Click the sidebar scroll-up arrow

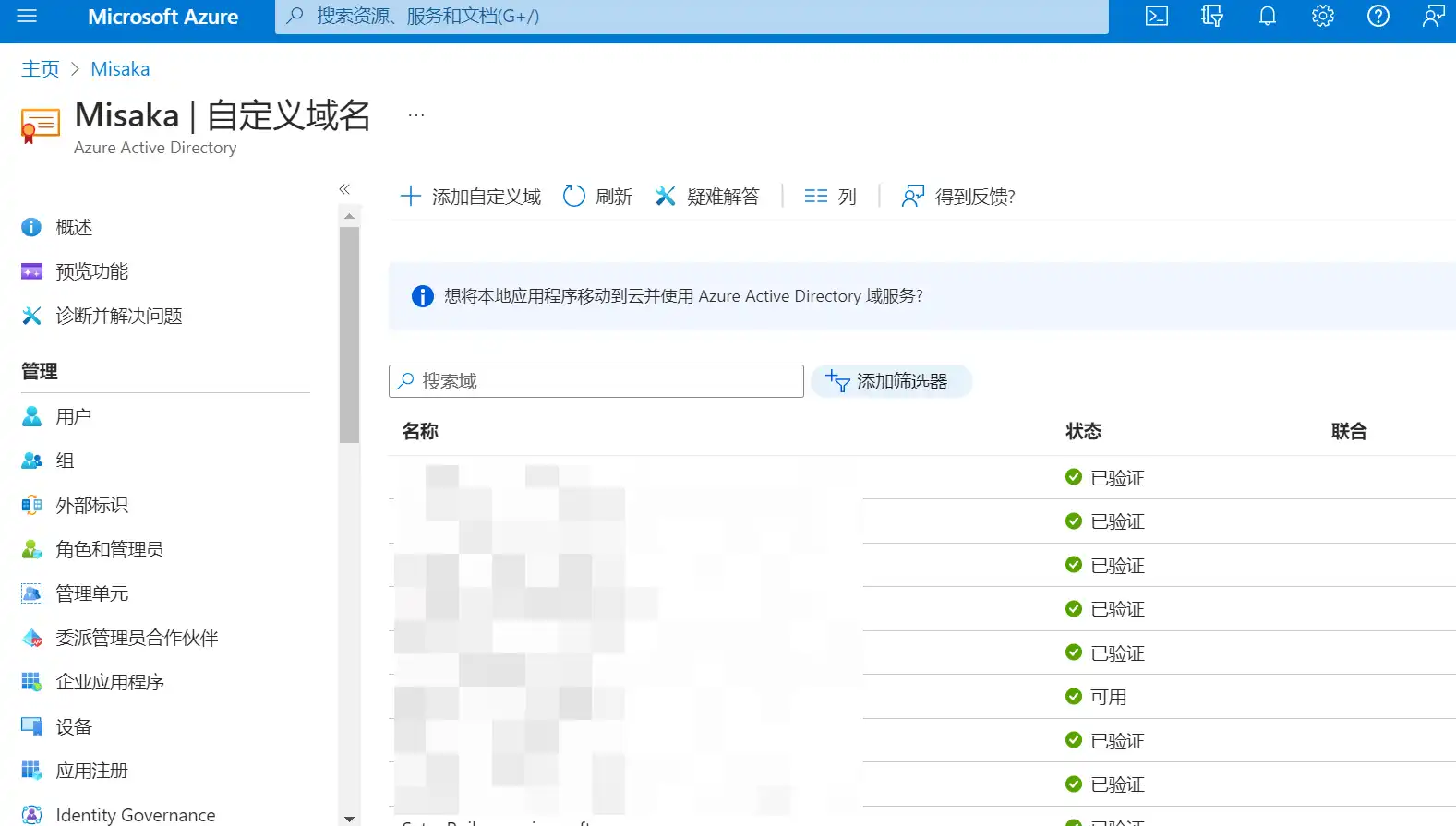point(349,216)
